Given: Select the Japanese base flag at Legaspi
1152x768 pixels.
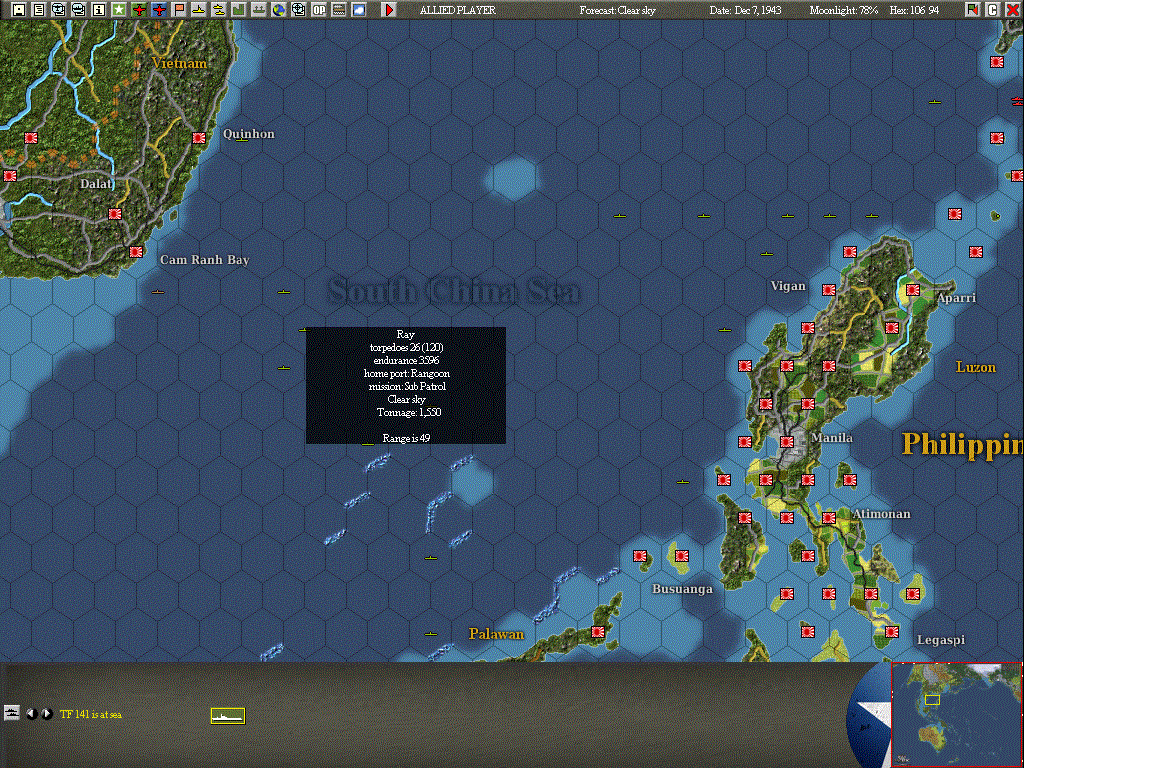Looking at the screenshot, I should 891,631.
